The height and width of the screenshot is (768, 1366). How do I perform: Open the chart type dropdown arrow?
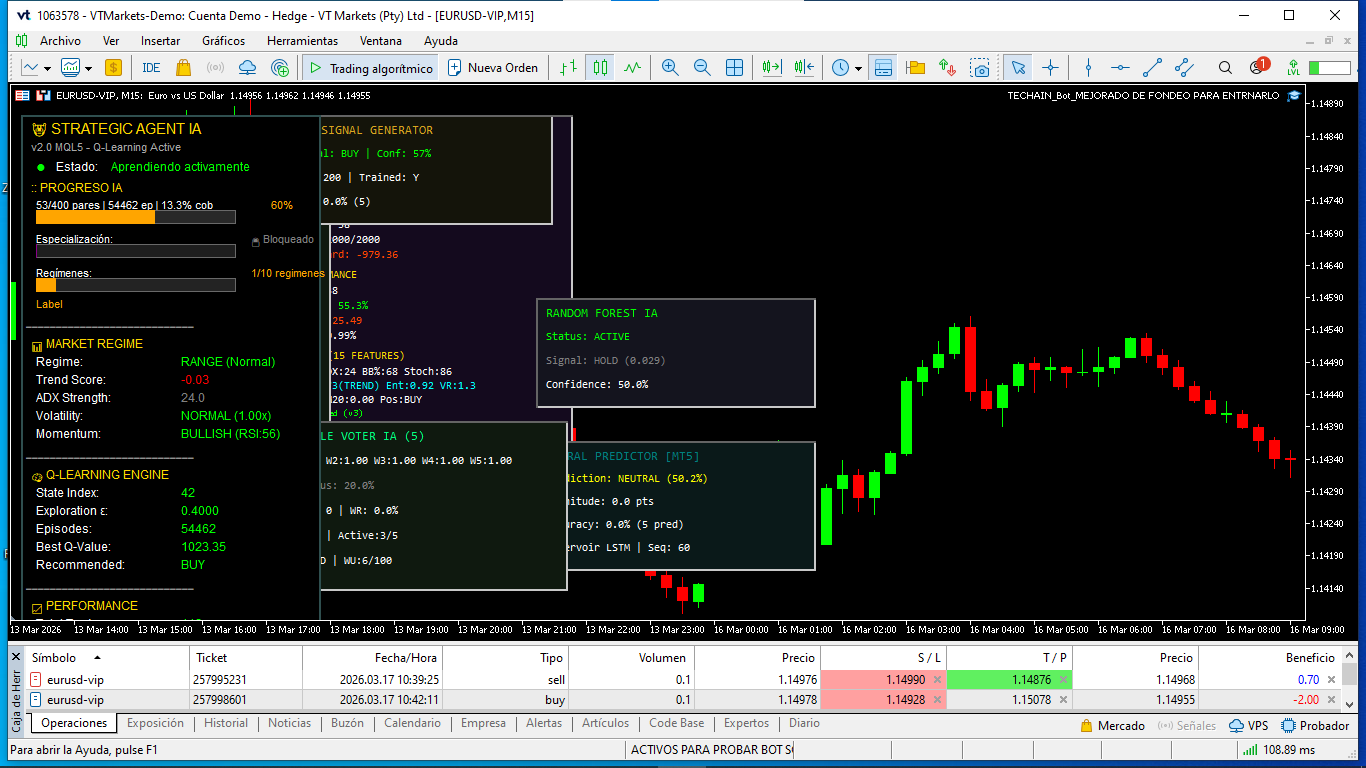[47, 68]
